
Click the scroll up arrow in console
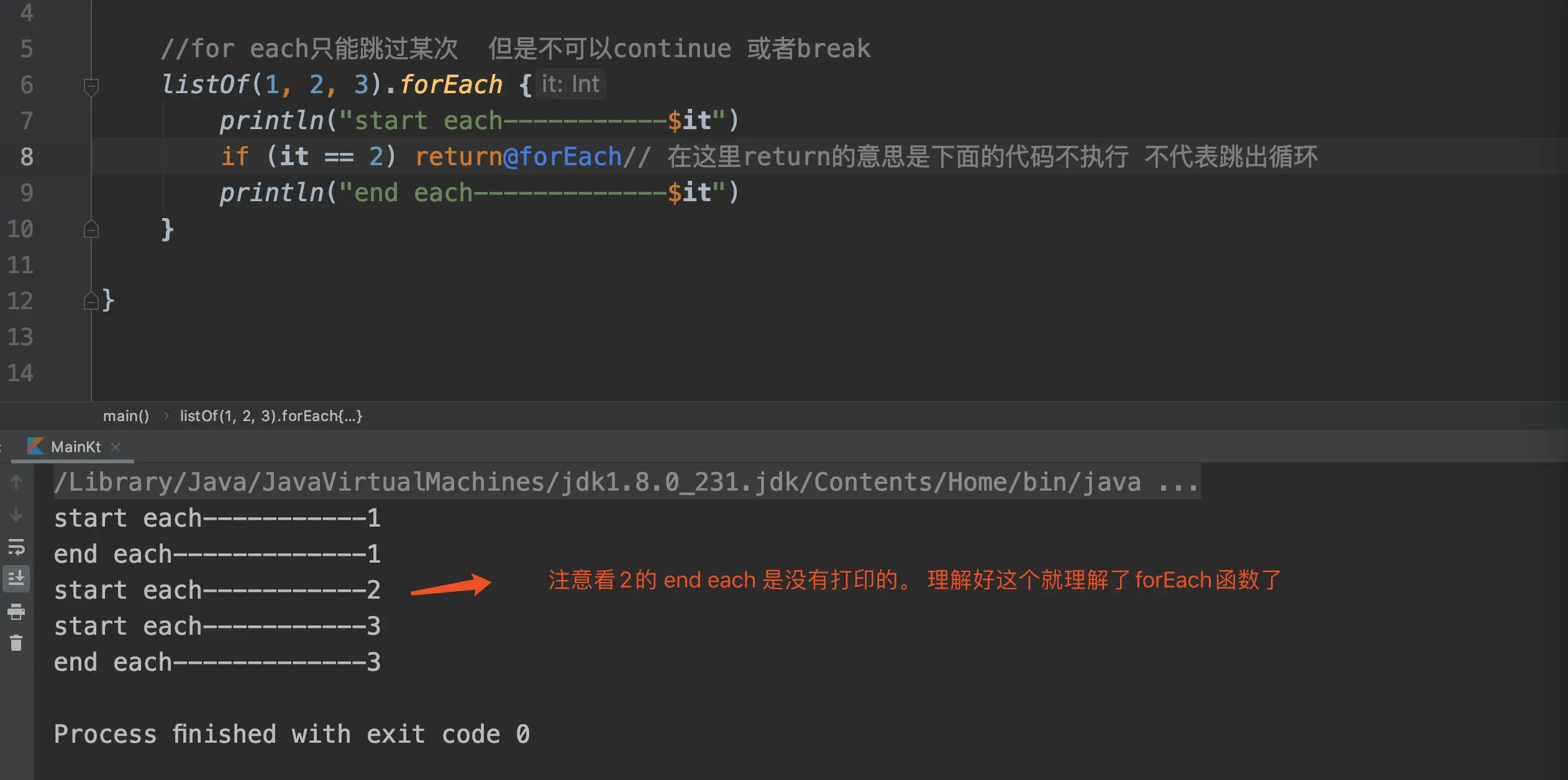16,481
